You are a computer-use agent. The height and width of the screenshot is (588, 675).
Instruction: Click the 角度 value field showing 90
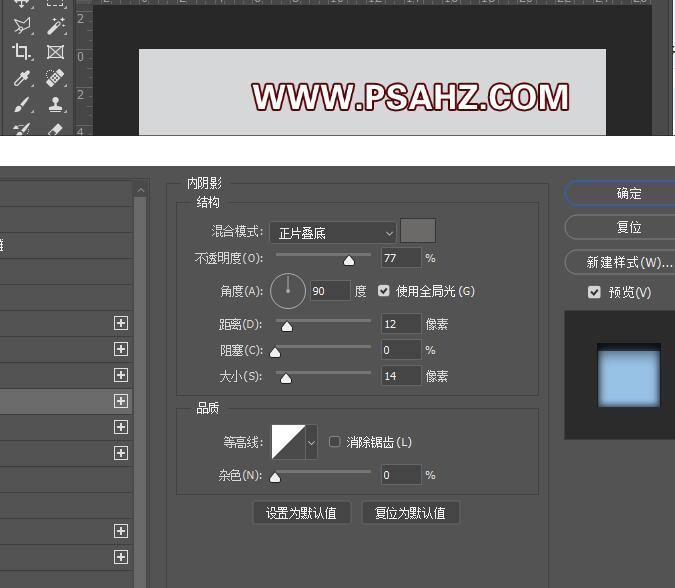pyautogui.click(x=330, y=291)
